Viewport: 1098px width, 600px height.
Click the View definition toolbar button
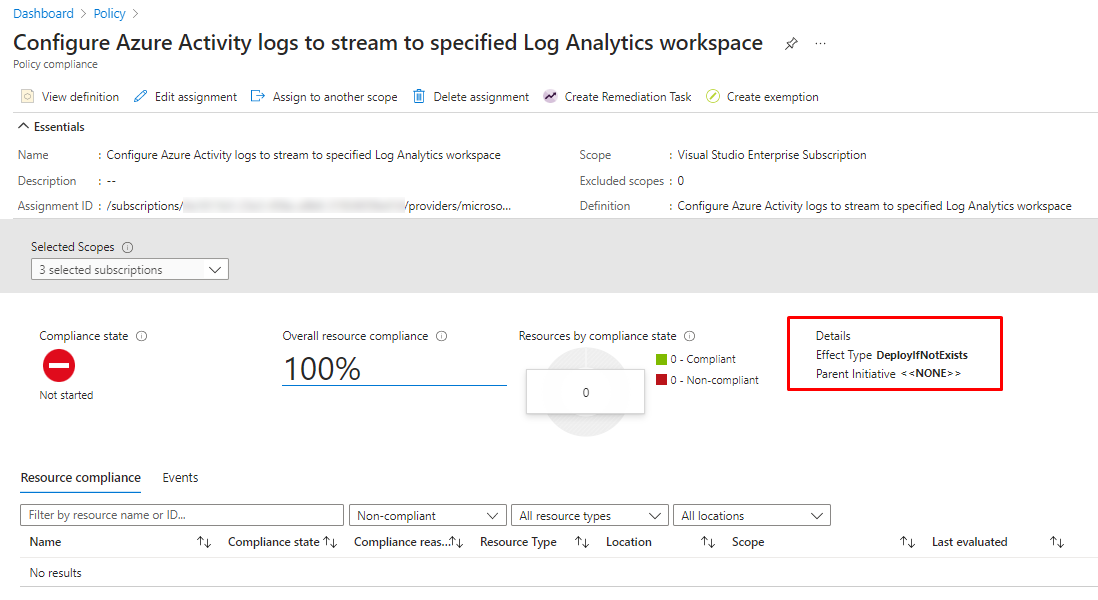[x=70, y=97]
